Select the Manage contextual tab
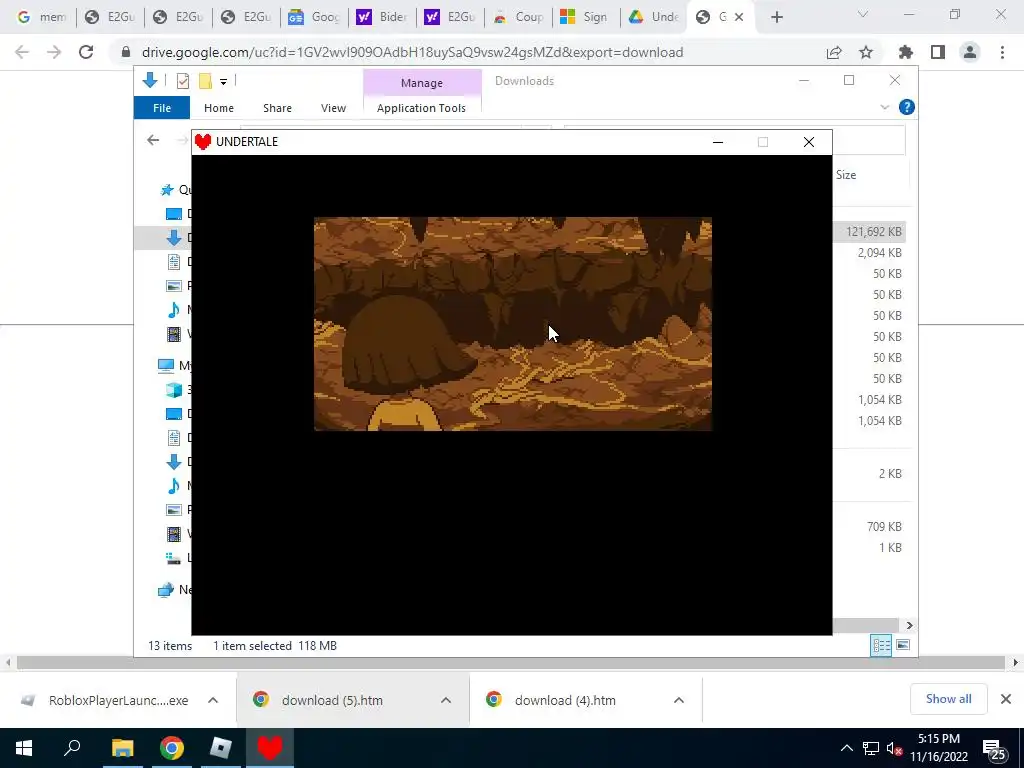The image size is (1024, 768). click(422, 83)
